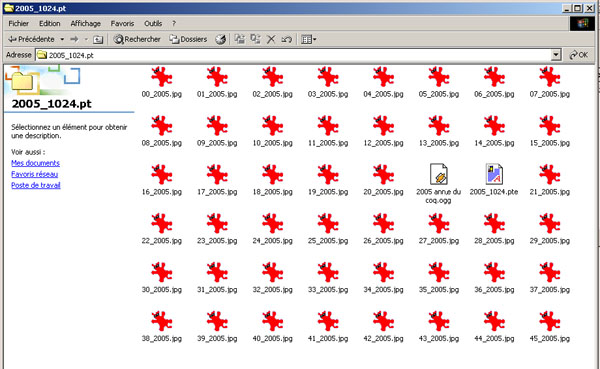Image resolution: width=600 pixels, height=369 pixels.
Task: Select the 2005 année du coq.ogg audio file
Action: click(x=439, y=174)
